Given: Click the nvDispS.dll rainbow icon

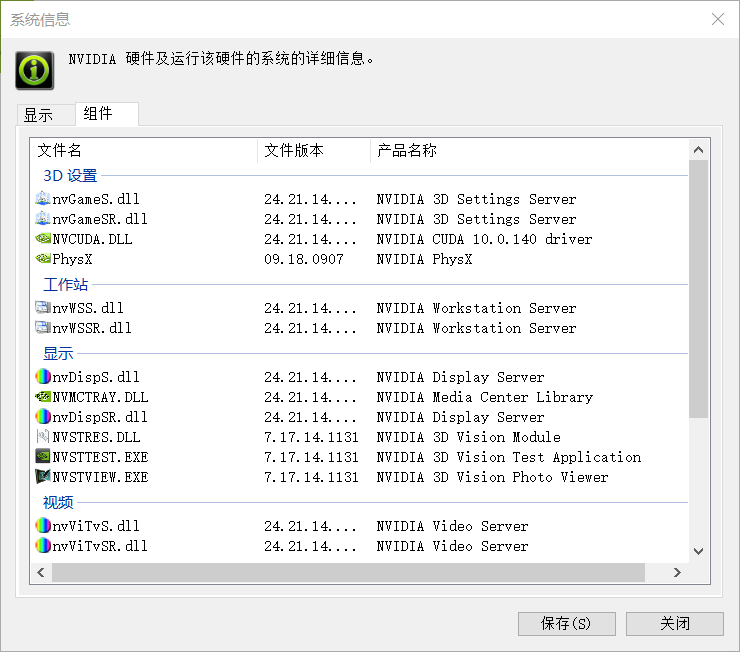Looking at the screenshot, I should pyautogui.click(x=42, y=376).
